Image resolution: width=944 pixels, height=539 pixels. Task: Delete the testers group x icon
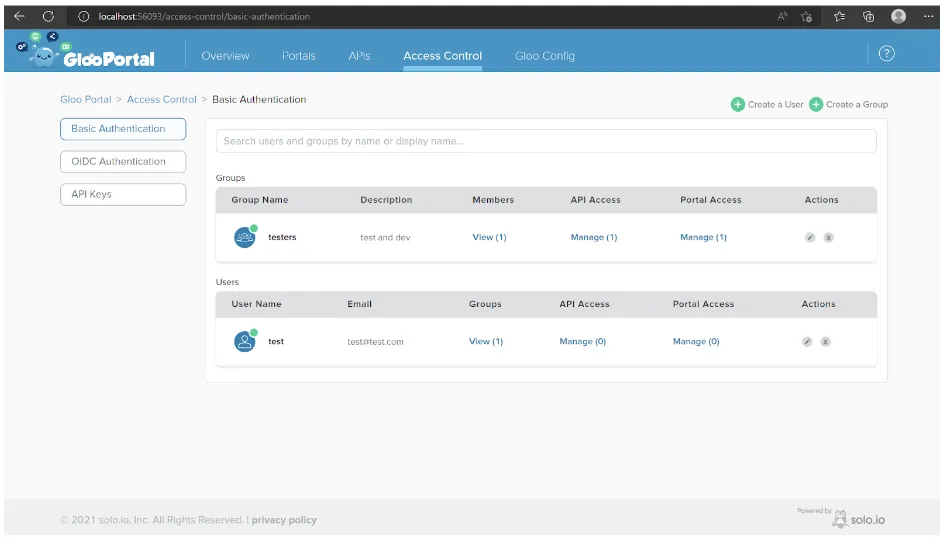pyautogui.click(x=828, y=237)
